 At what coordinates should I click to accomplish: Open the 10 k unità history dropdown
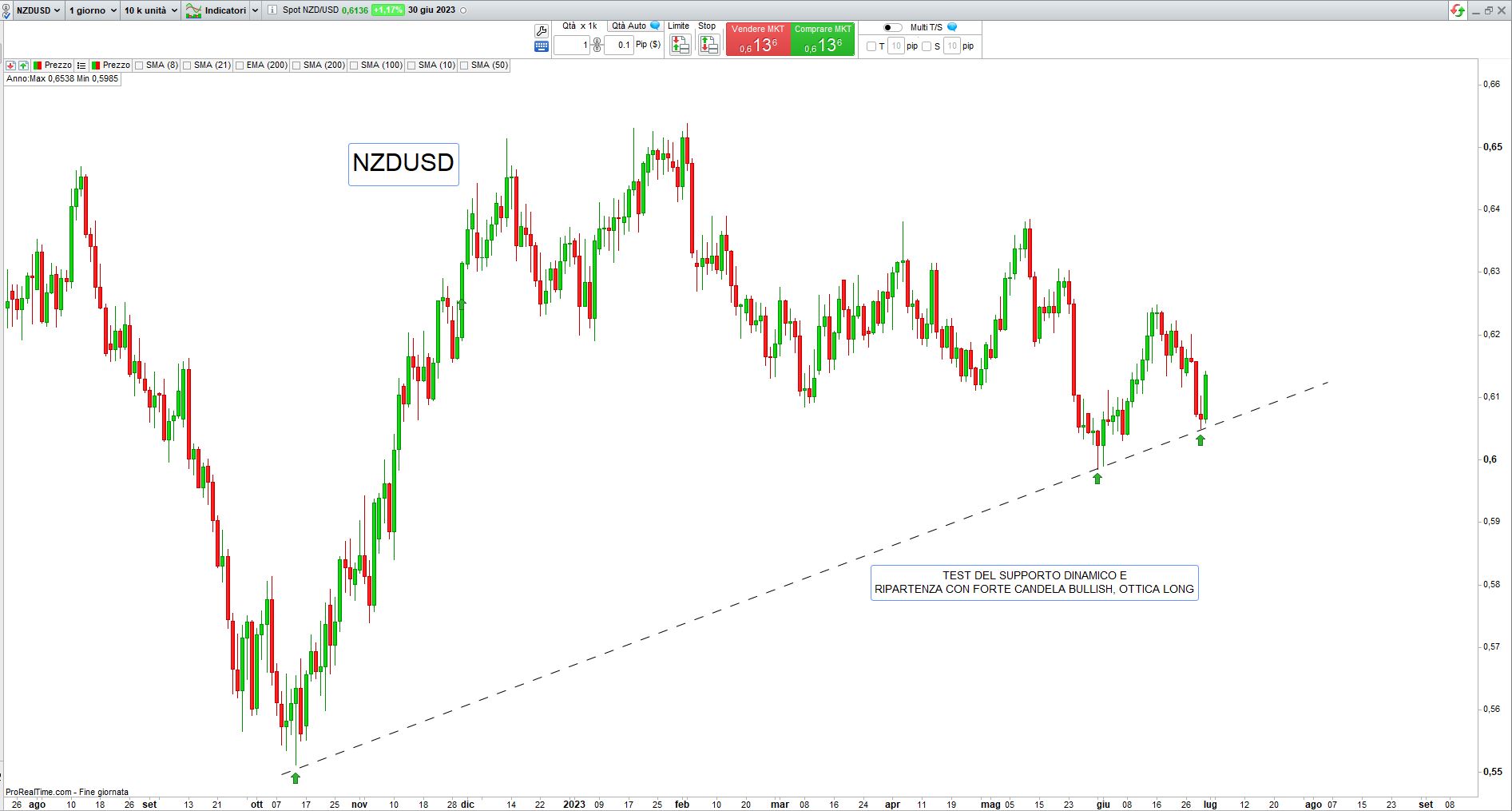pos(151,10)
